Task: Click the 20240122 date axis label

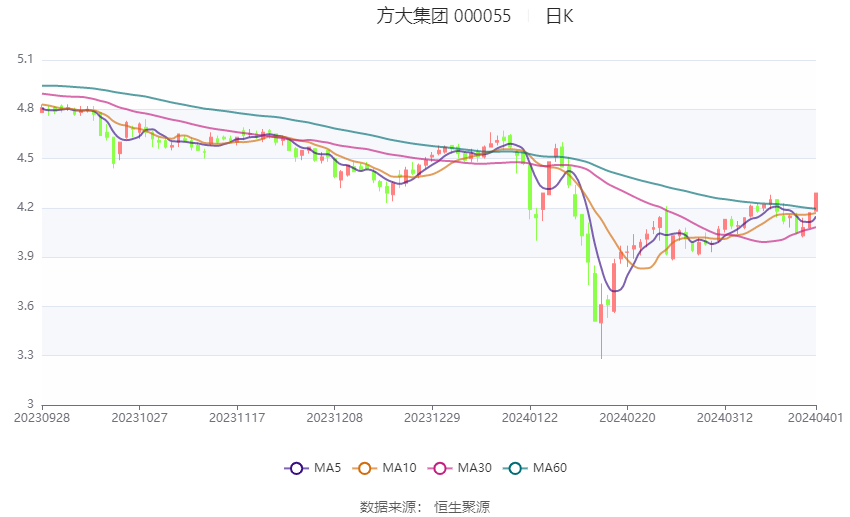Action: pos(530,418)
